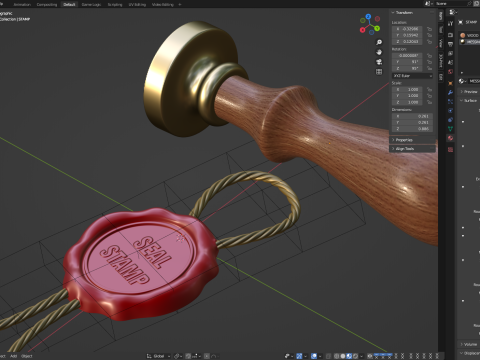Open the Texture properties tab icon
This screenshot has height=360, width=480.
coord(450,149)
